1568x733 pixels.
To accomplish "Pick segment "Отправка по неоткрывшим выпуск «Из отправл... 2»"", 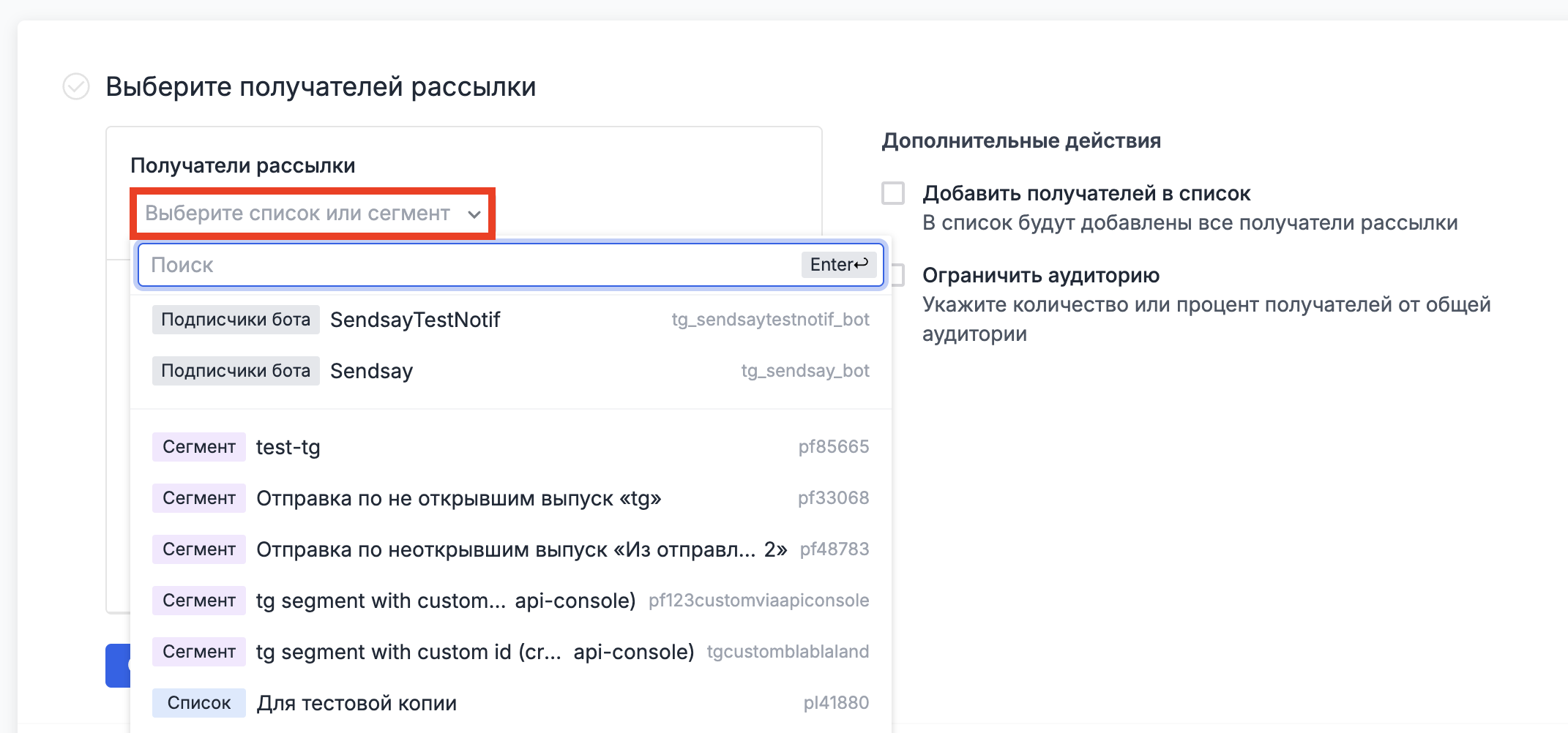I will (x=520, y=549).
